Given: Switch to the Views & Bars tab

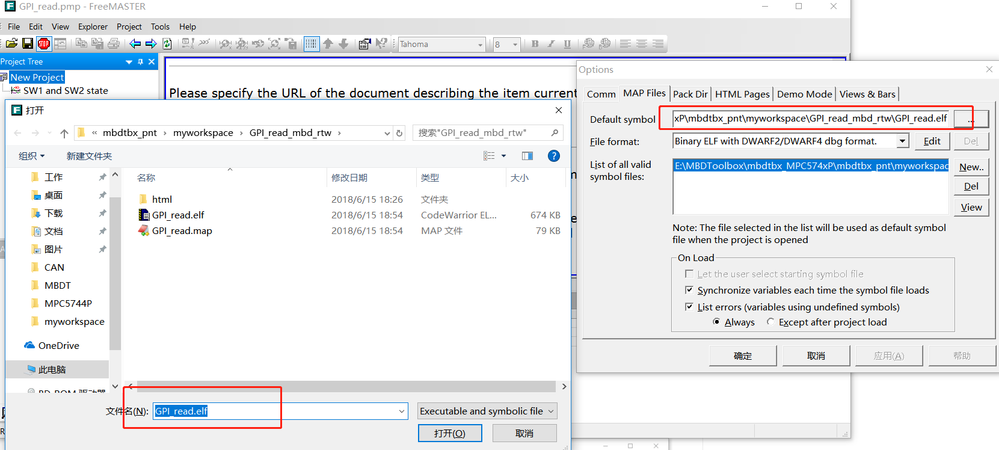Looking at the screenshot, I should (867, 94).
